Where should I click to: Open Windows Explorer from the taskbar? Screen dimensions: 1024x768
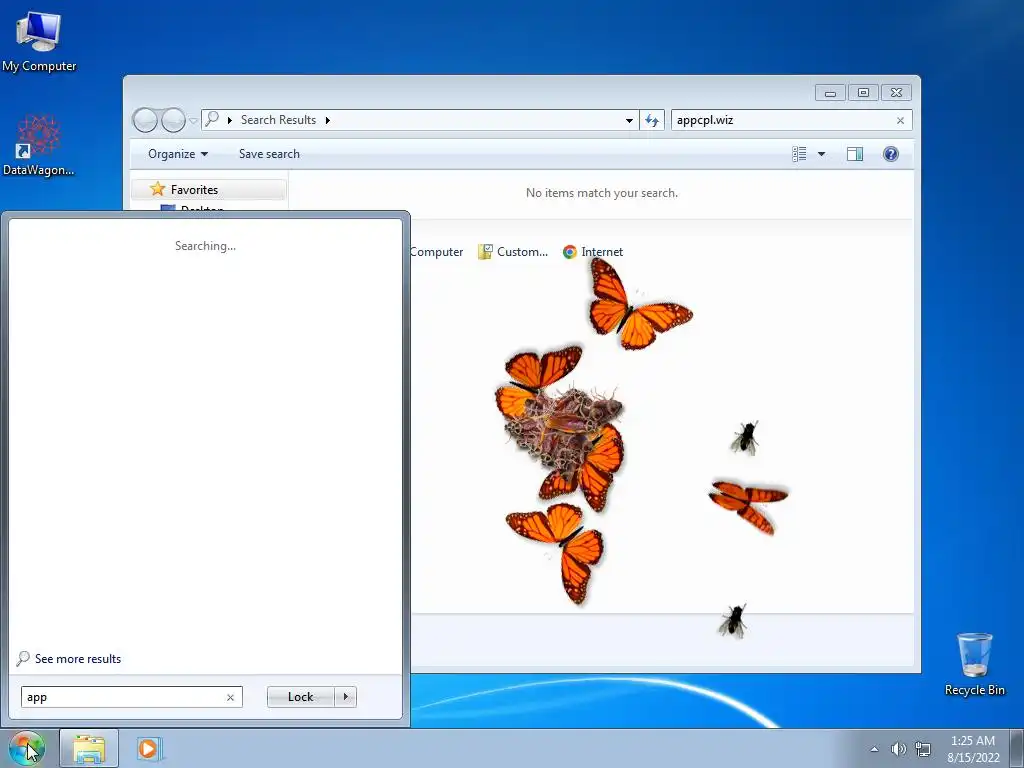click(x=89, y=748)
